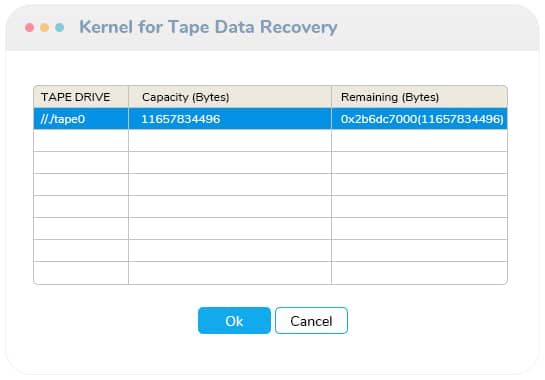Click the orange minimize dot
Screen dimensions: 545x380
(x=44, y=27)
